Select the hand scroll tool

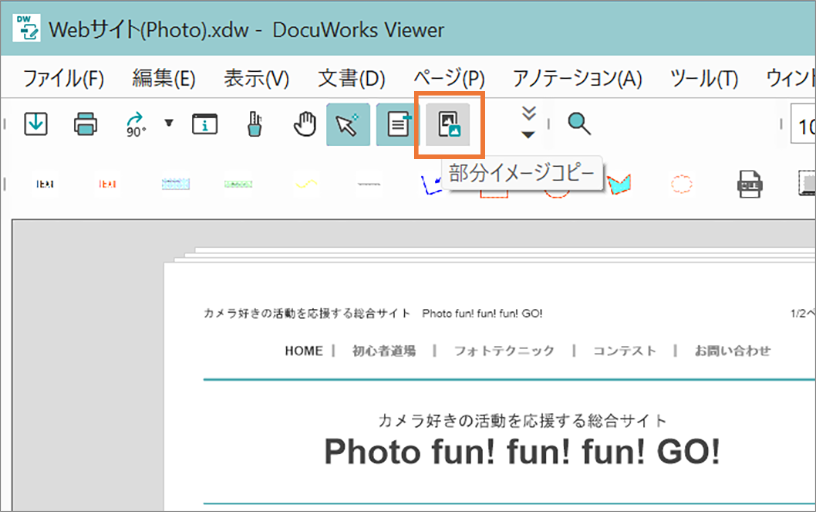(304, 124)
